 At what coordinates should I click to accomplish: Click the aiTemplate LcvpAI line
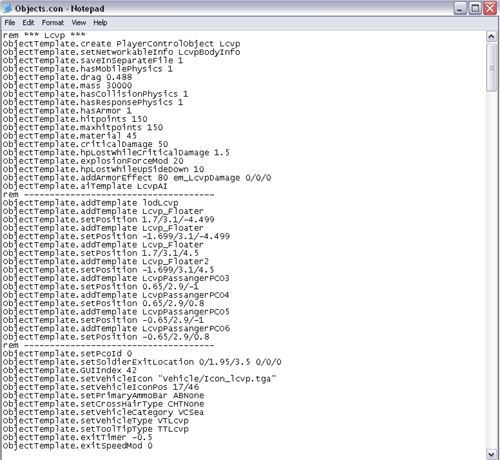coord(85,186)
